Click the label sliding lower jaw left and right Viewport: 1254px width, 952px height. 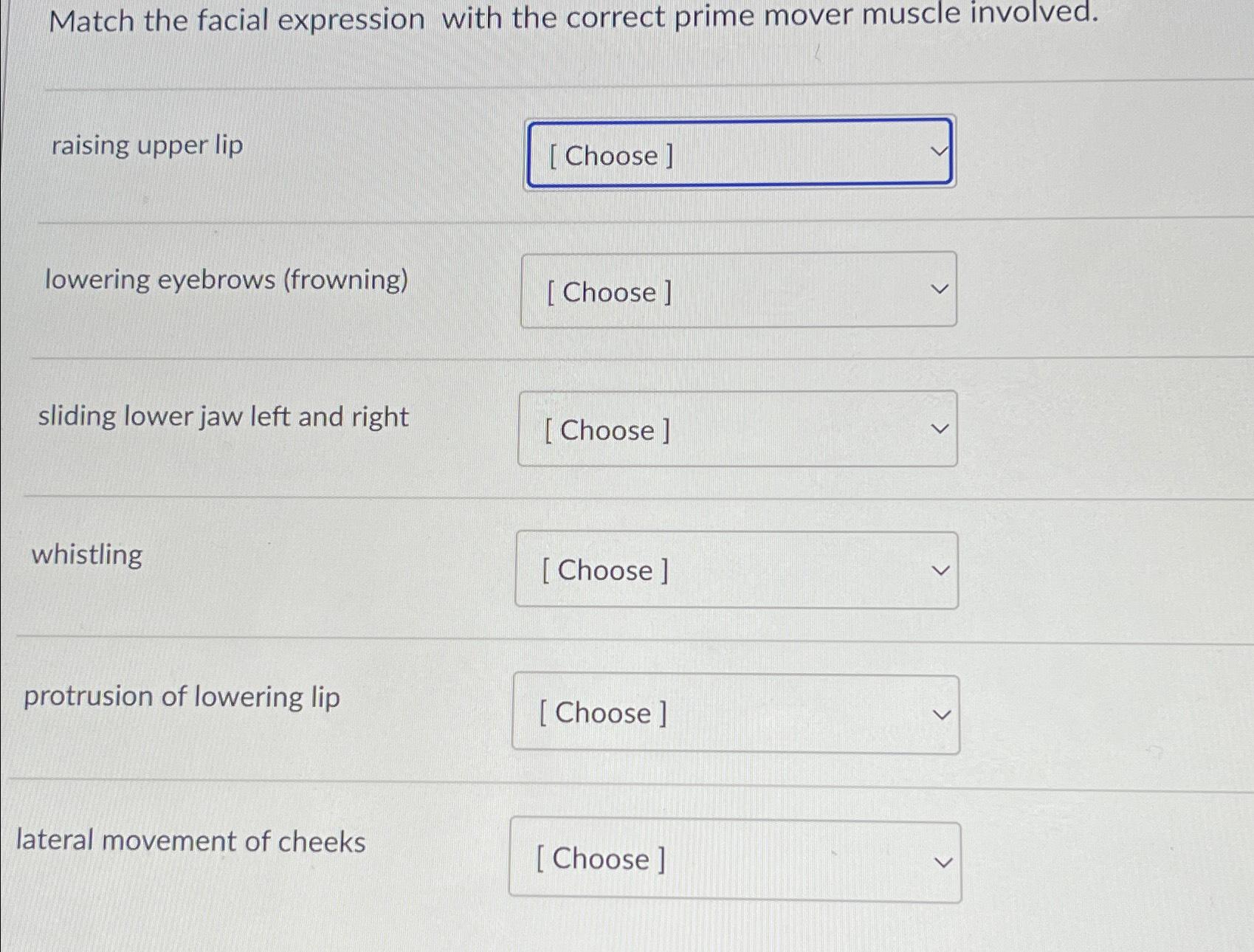point(224,416)
